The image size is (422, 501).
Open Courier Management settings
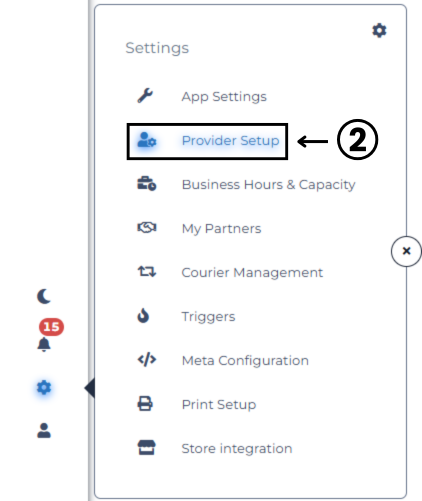[252, 273]
